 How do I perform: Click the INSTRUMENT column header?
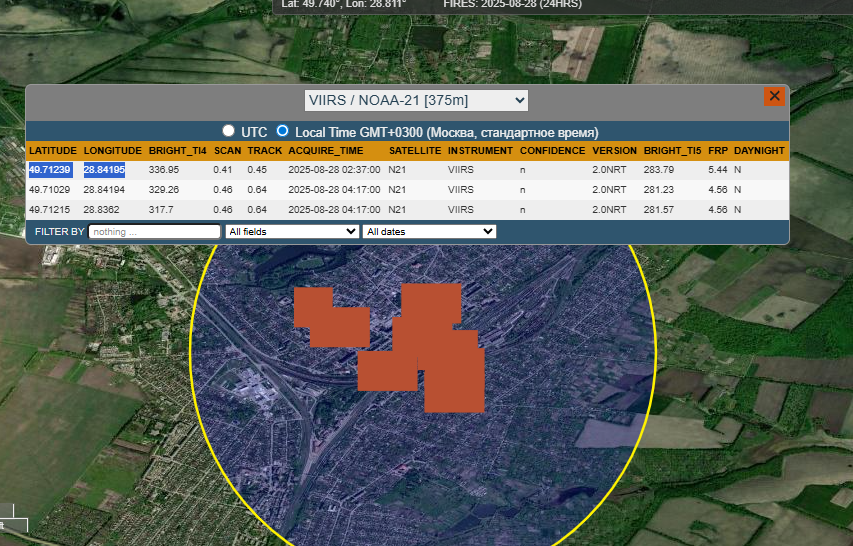(480, 151)
